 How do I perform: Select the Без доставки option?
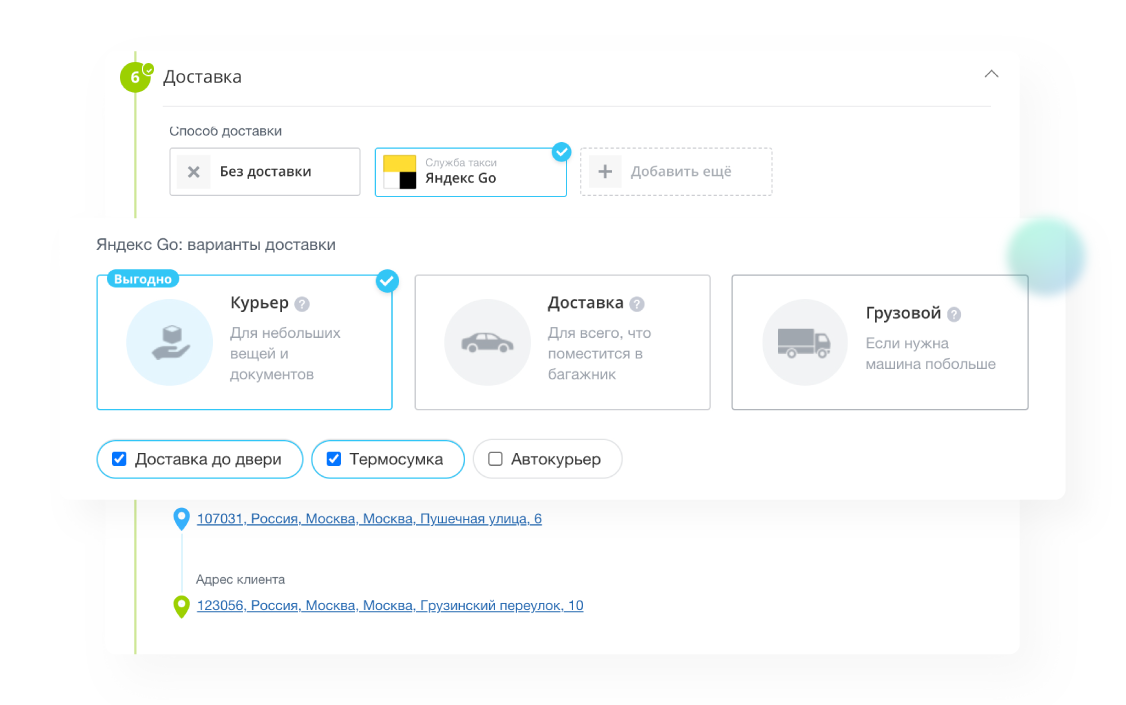[265, 172]
